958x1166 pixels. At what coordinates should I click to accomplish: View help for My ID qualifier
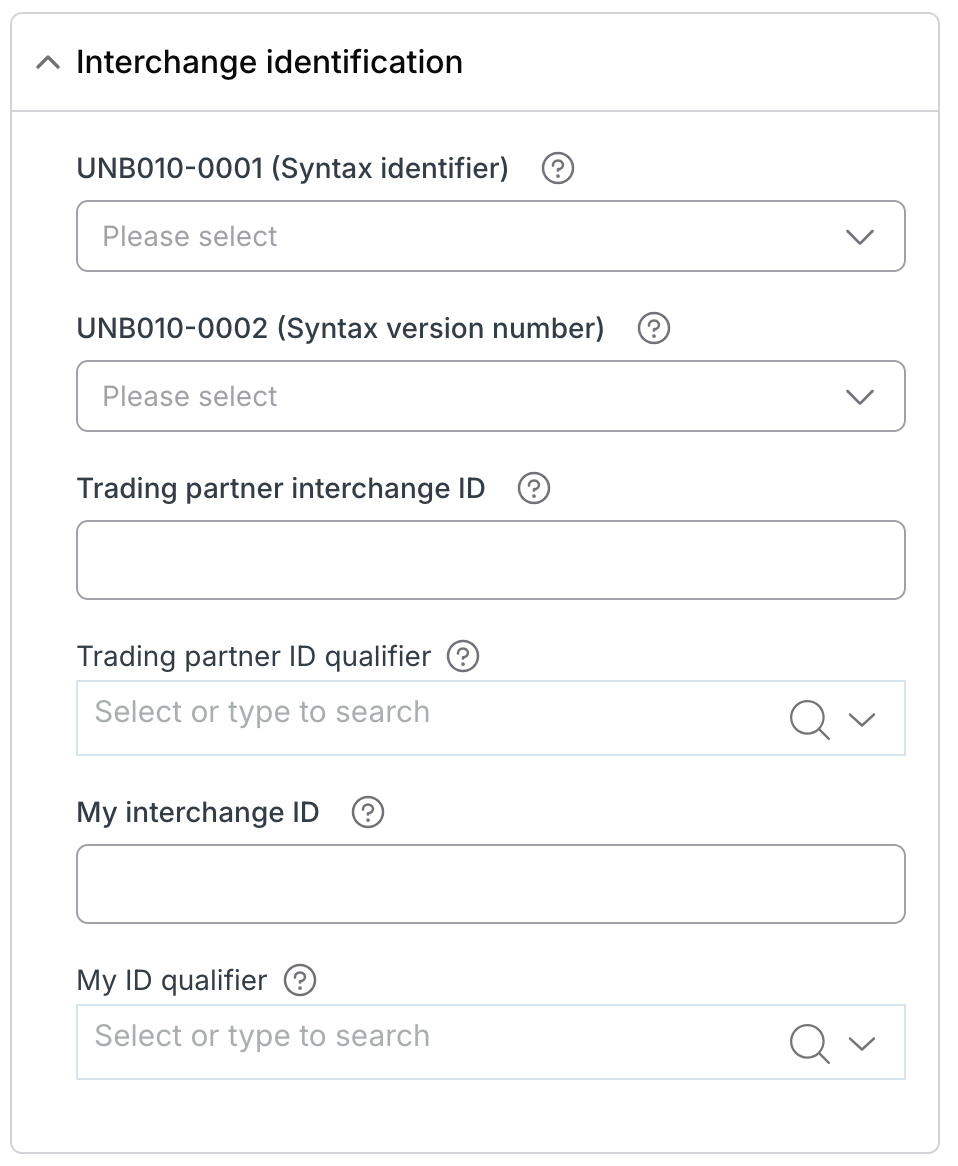[300, 980]
